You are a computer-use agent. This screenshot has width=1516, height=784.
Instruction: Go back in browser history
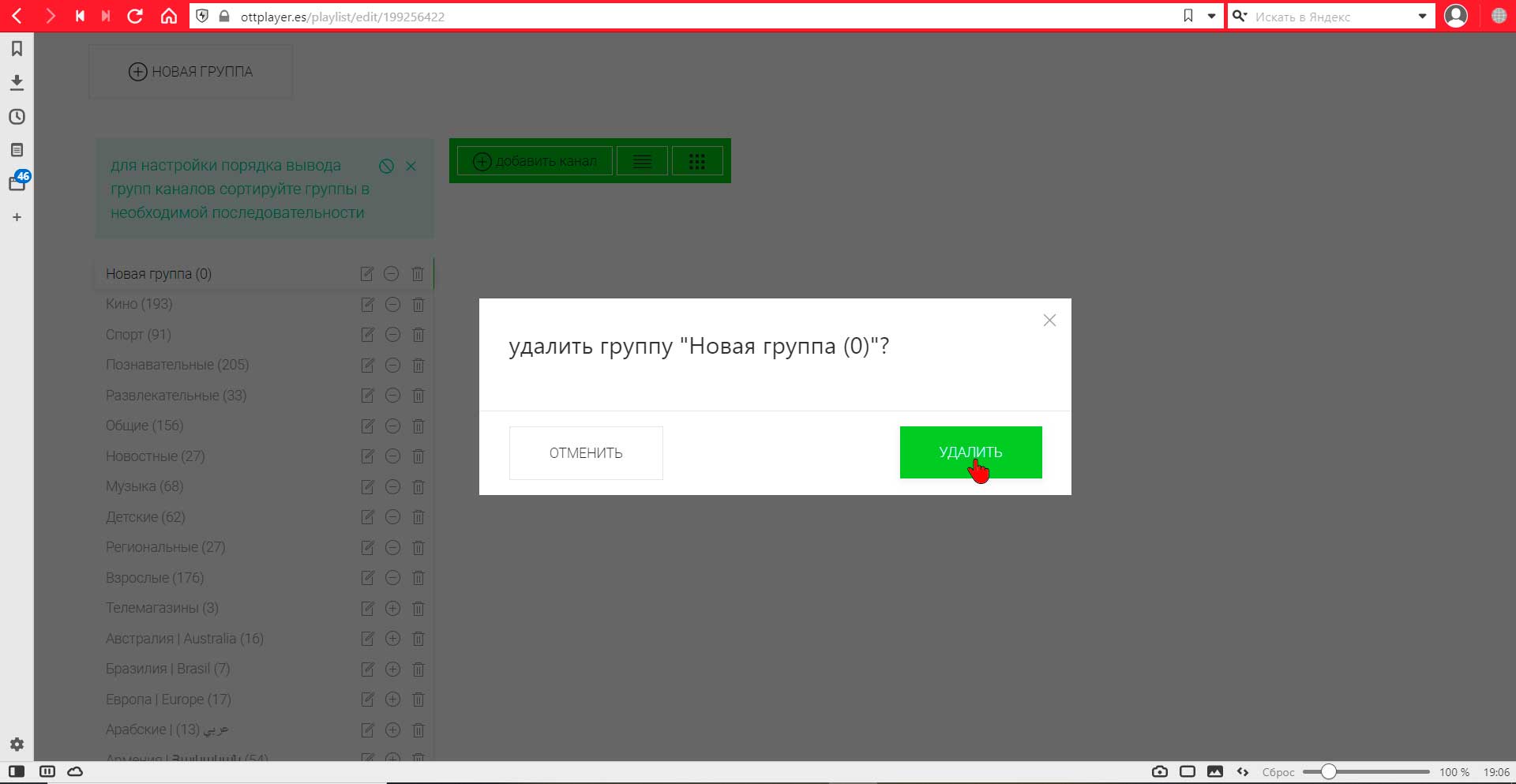click(x=17, y=16)
